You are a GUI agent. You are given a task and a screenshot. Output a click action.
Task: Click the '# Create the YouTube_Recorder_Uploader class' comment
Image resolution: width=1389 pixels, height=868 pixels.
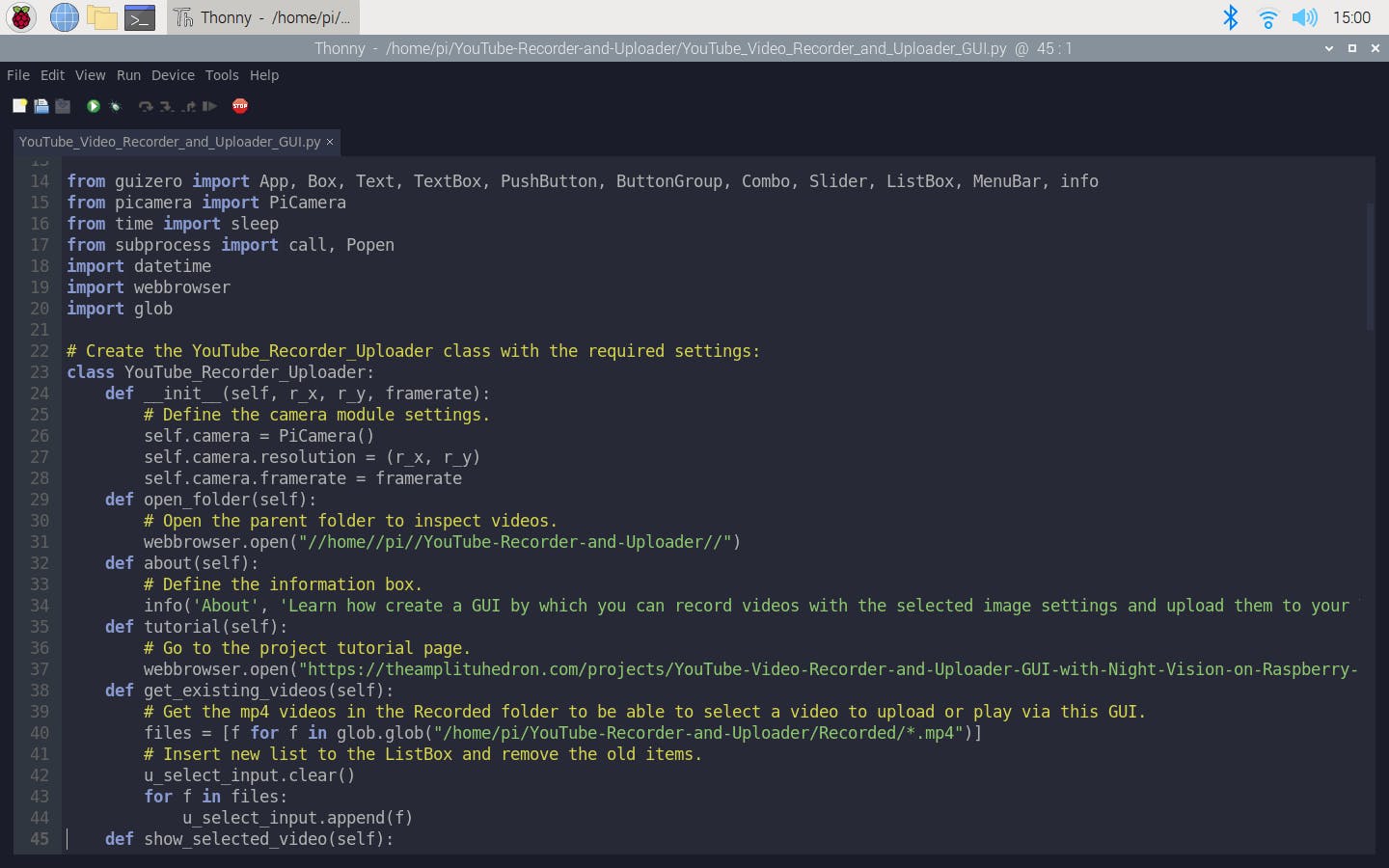[414, 351]
